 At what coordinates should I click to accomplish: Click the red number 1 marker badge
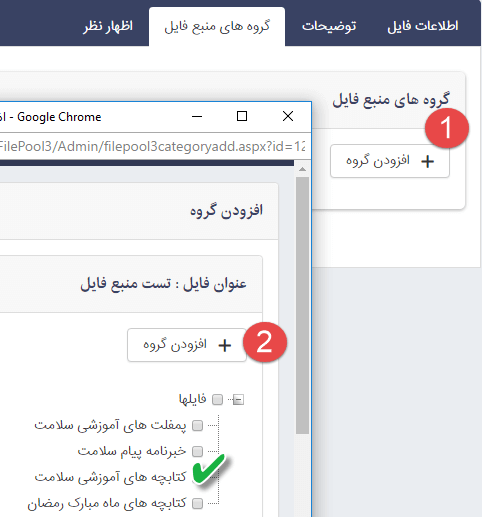[447, 128]
